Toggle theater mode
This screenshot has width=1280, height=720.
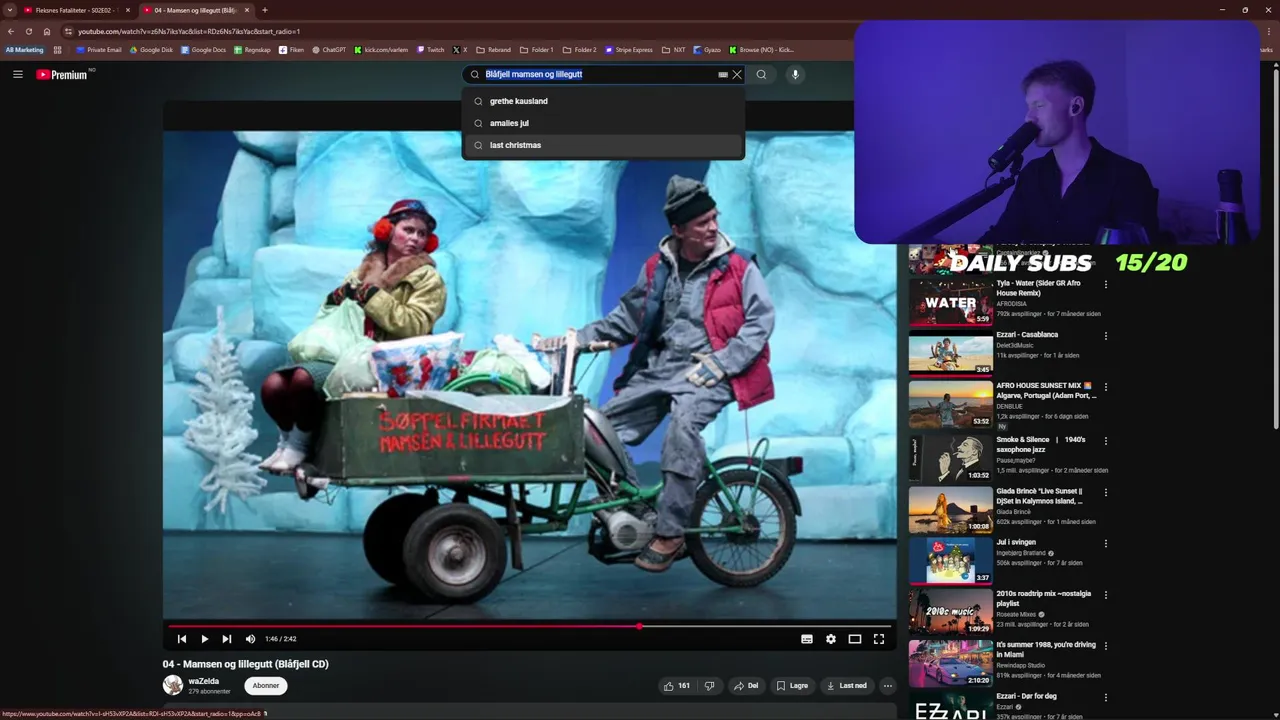pos(855,639)
